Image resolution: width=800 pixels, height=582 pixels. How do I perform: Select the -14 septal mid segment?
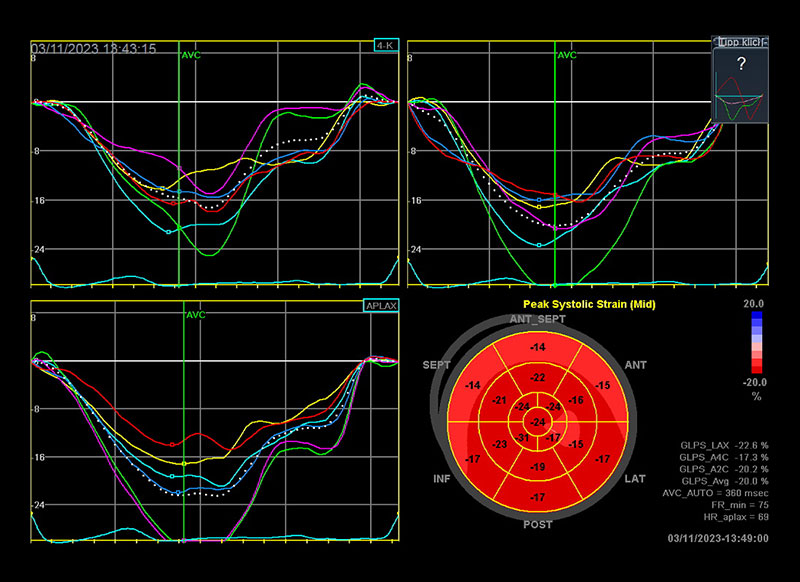473,385
